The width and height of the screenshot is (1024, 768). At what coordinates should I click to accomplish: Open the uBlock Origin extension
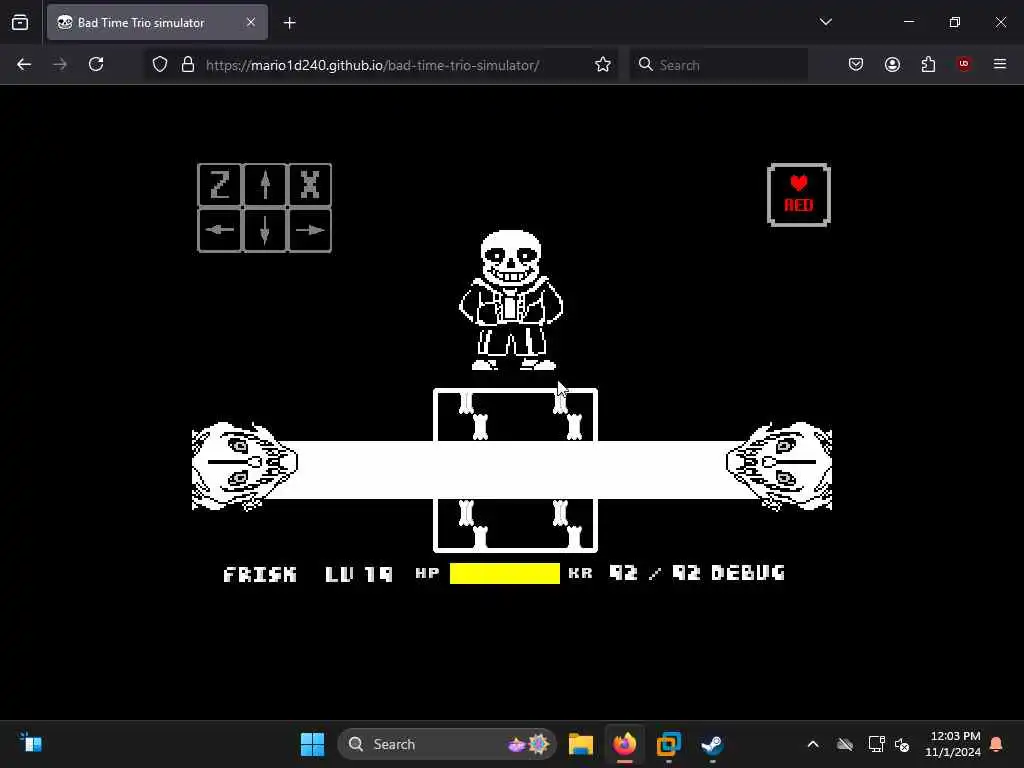click(964, 64)
